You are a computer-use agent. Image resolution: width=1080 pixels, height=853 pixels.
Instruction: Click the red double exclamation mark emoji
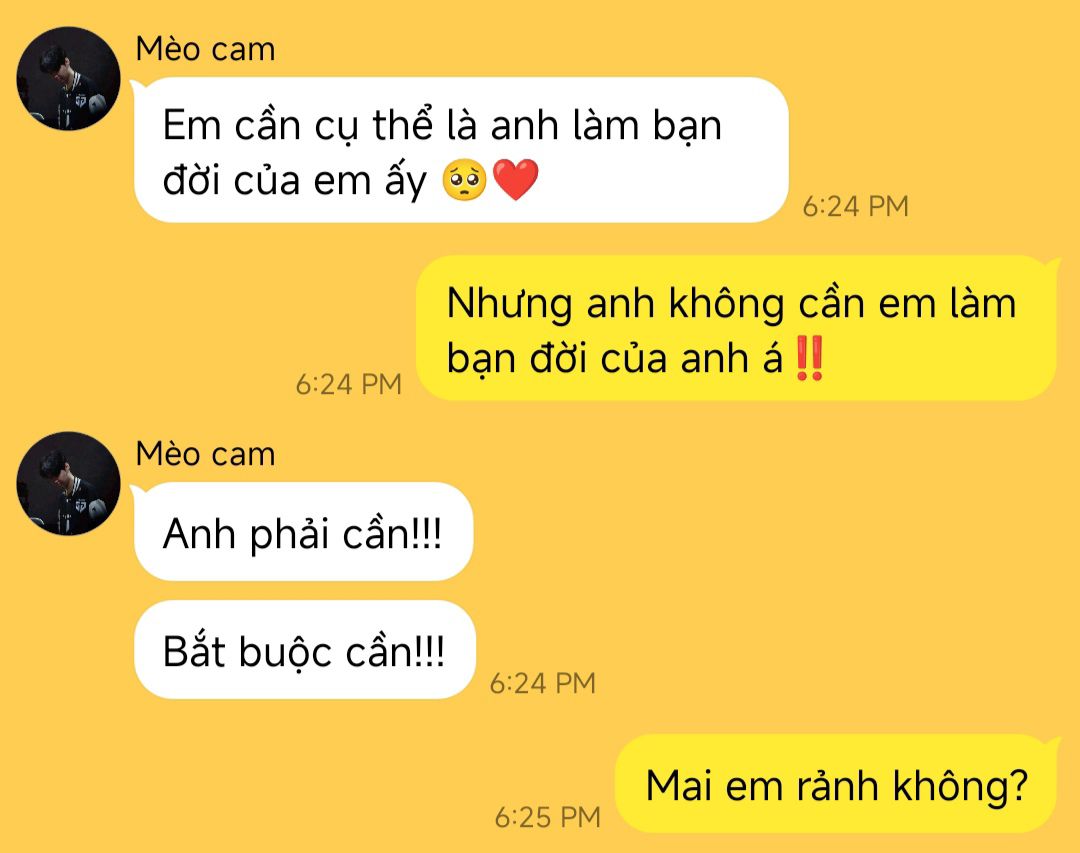[809, 358]
